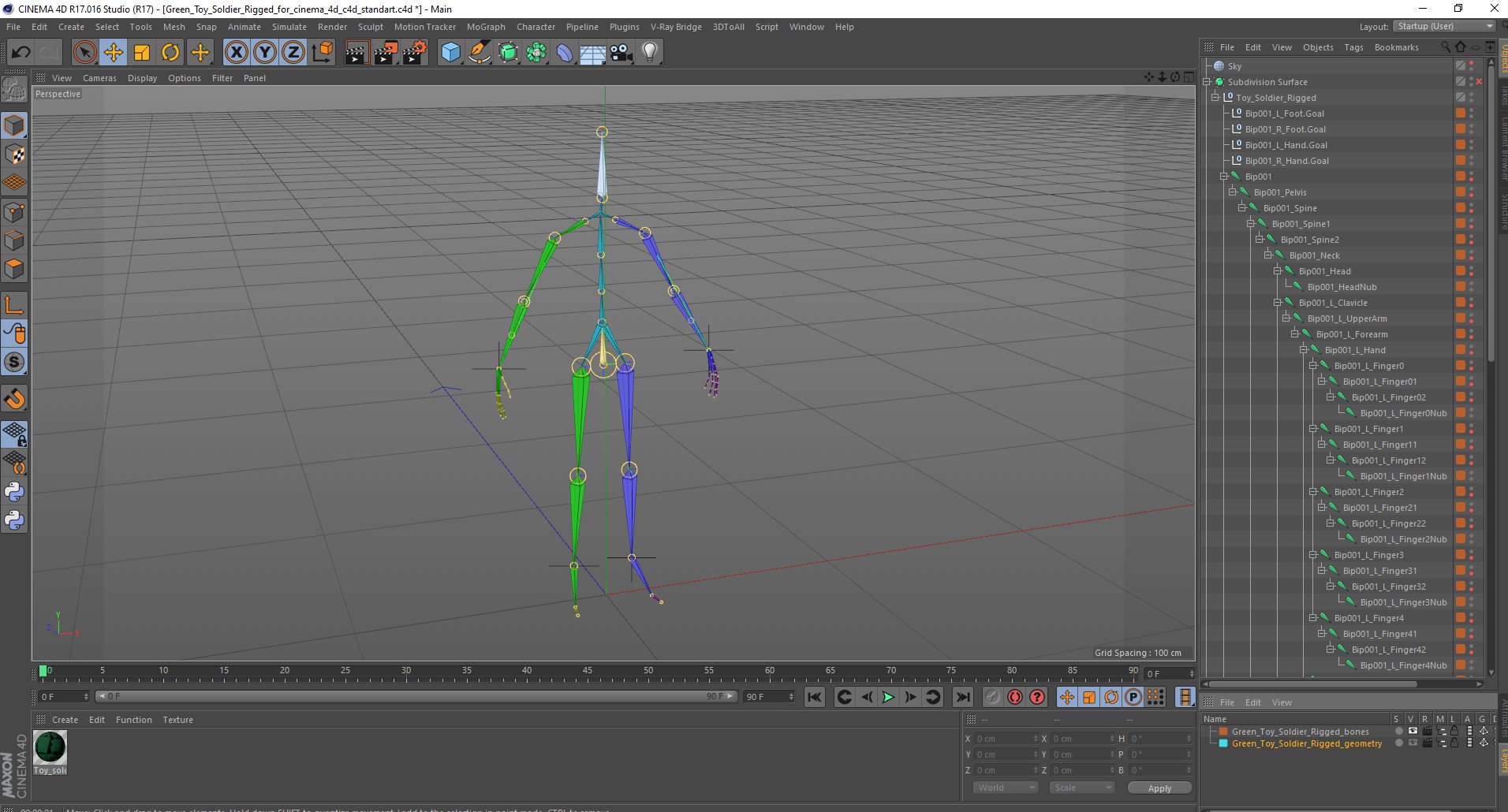Collapse the Toy_Soldier_Rigged node

[x=1215, y=98]
